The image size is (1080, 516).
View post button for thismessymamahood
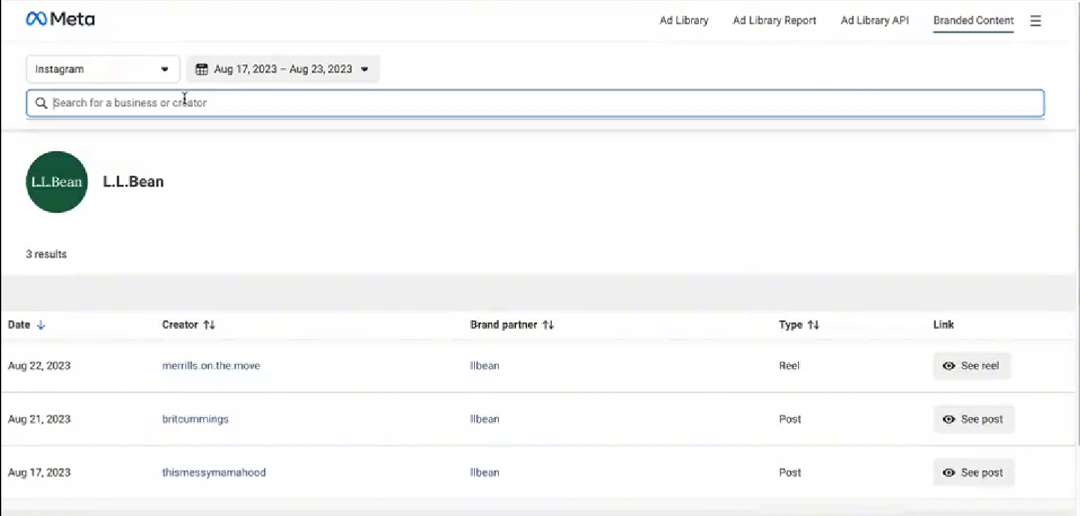click(973, 472)
